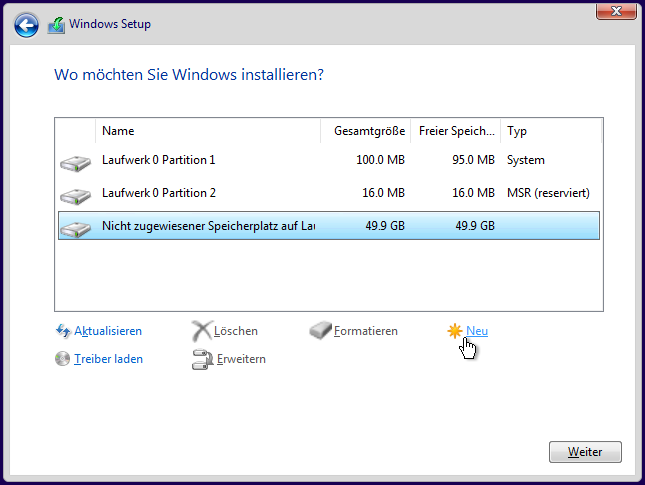Close the Windows Setup window
Viewport: 645px width, 485px height.
(616, 11)
